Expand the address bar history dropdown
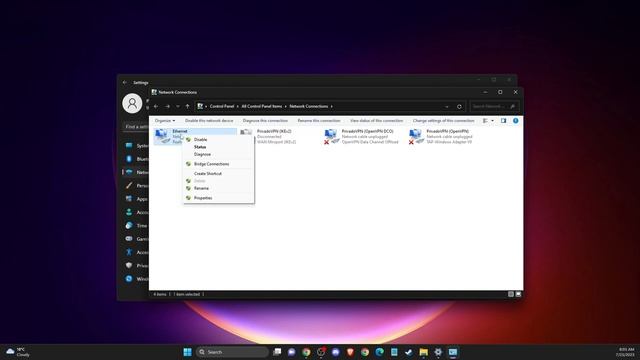This screenshot has height=360, width=640. pyautogui.click(x=447, y=107)
